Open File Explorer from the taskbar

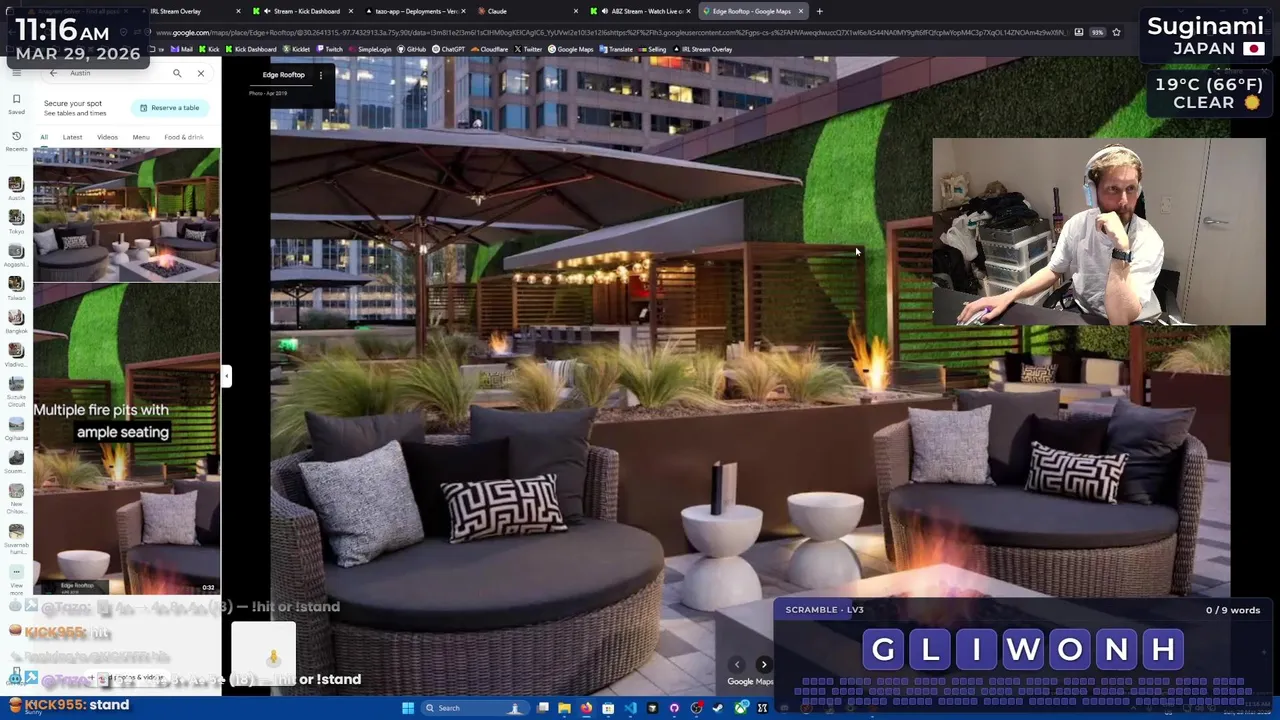point(564,708)
